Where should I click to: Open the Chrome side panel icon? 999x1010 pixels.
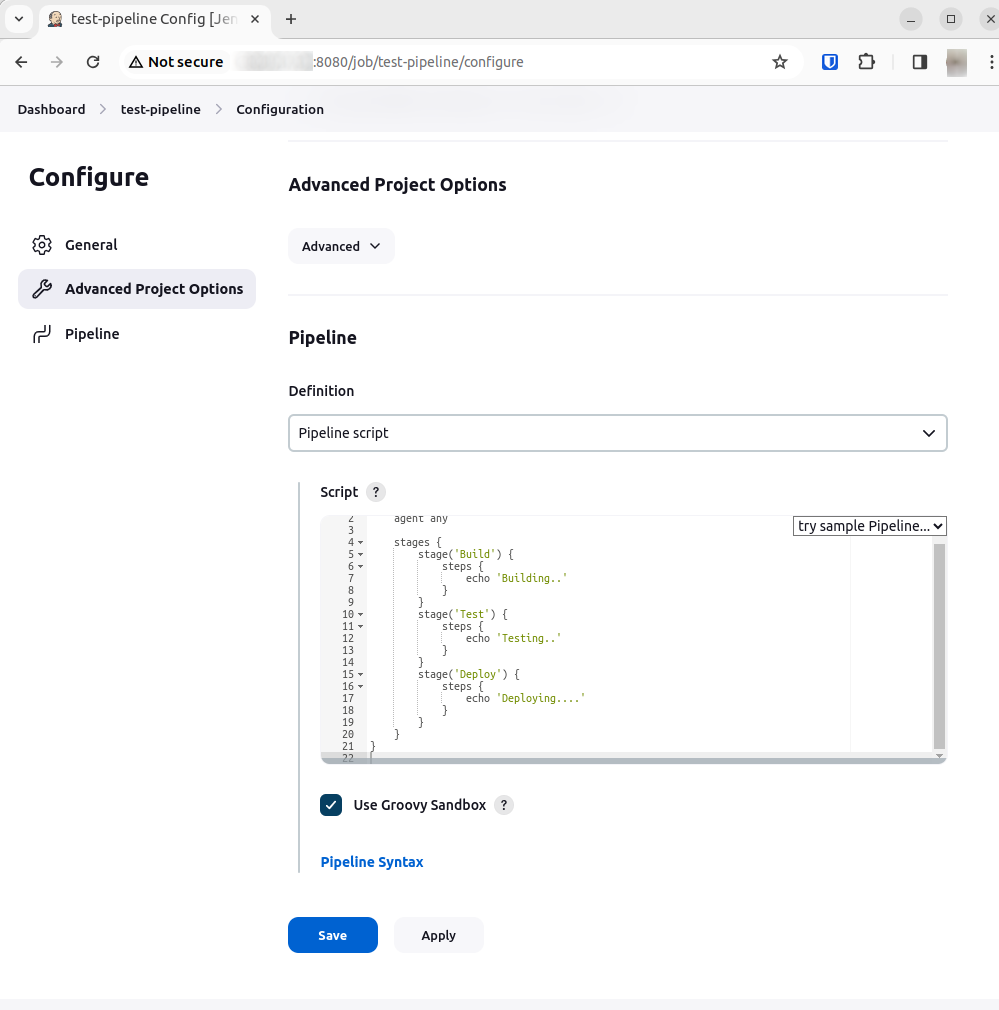pos(919,62)
